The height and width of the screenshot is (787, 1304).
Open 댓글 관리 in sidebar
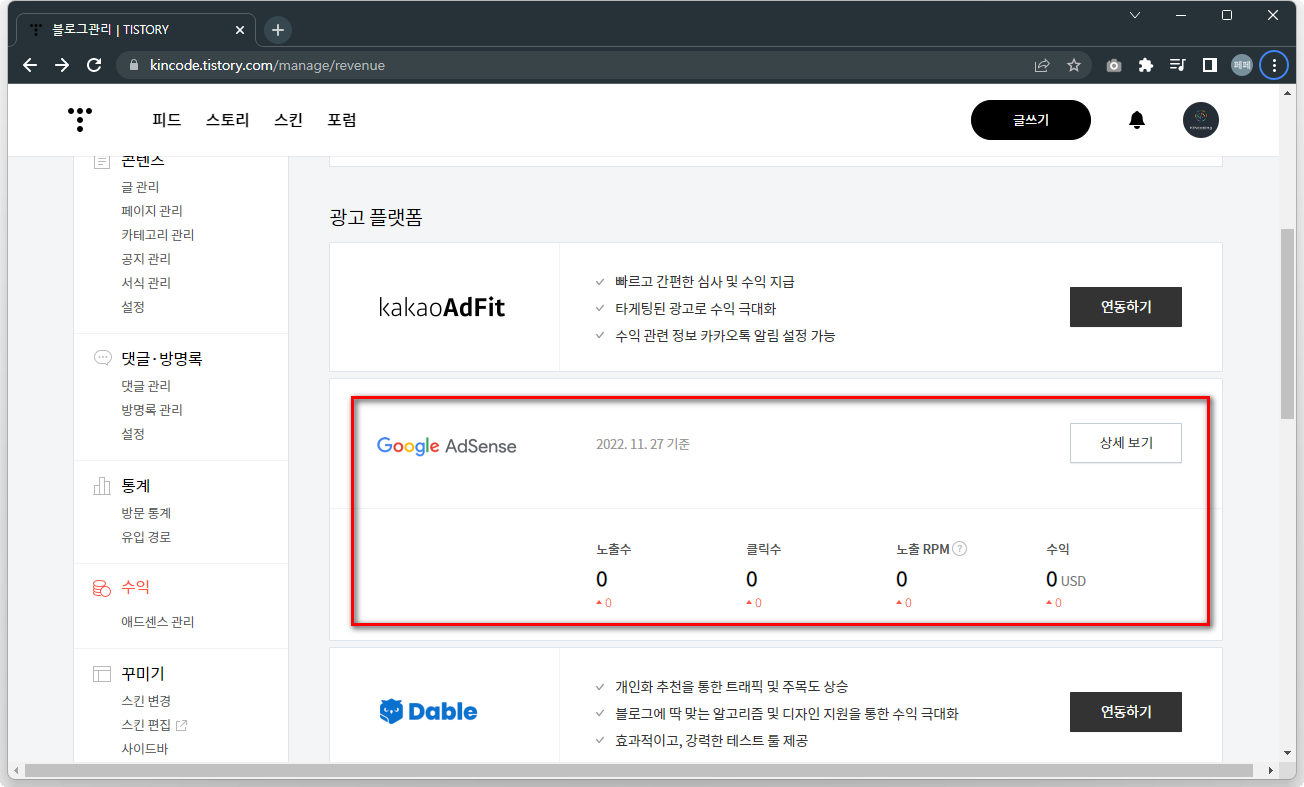(x=146, y=386)
